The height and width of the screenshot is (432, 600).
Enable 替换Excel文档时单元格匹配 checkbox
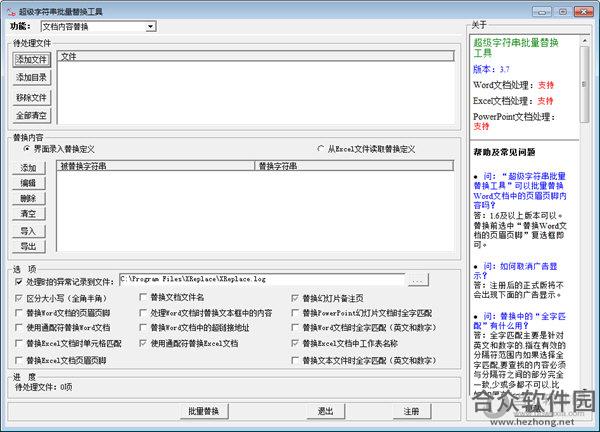[19, 343]
